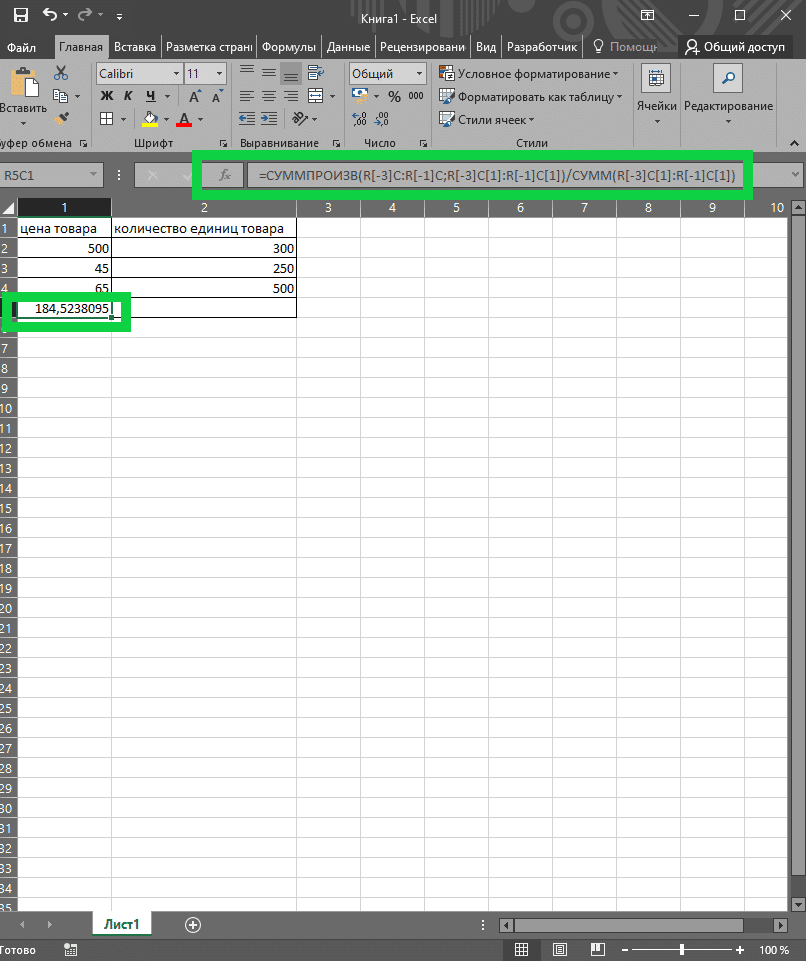Image resolution: width=806 pixels, height=961 pixels.
Task: Open the font name Calibri dropdown
Action: pyautogui.click(x=176, y=74)
